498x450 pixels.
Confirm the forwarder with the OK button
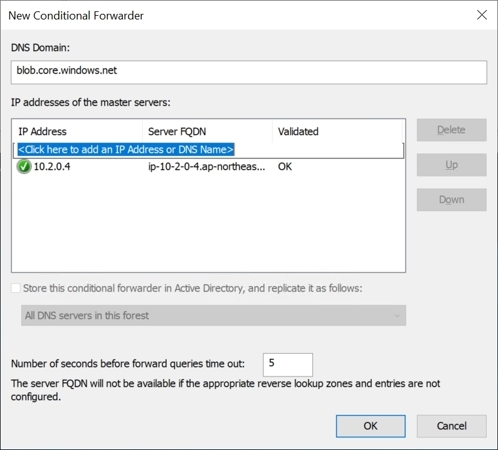point(371,426)
